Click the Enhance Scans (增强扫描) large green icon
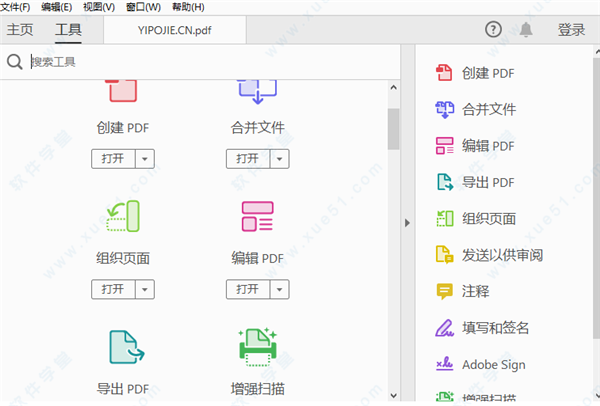600x406 pixels. coord(258,347)
